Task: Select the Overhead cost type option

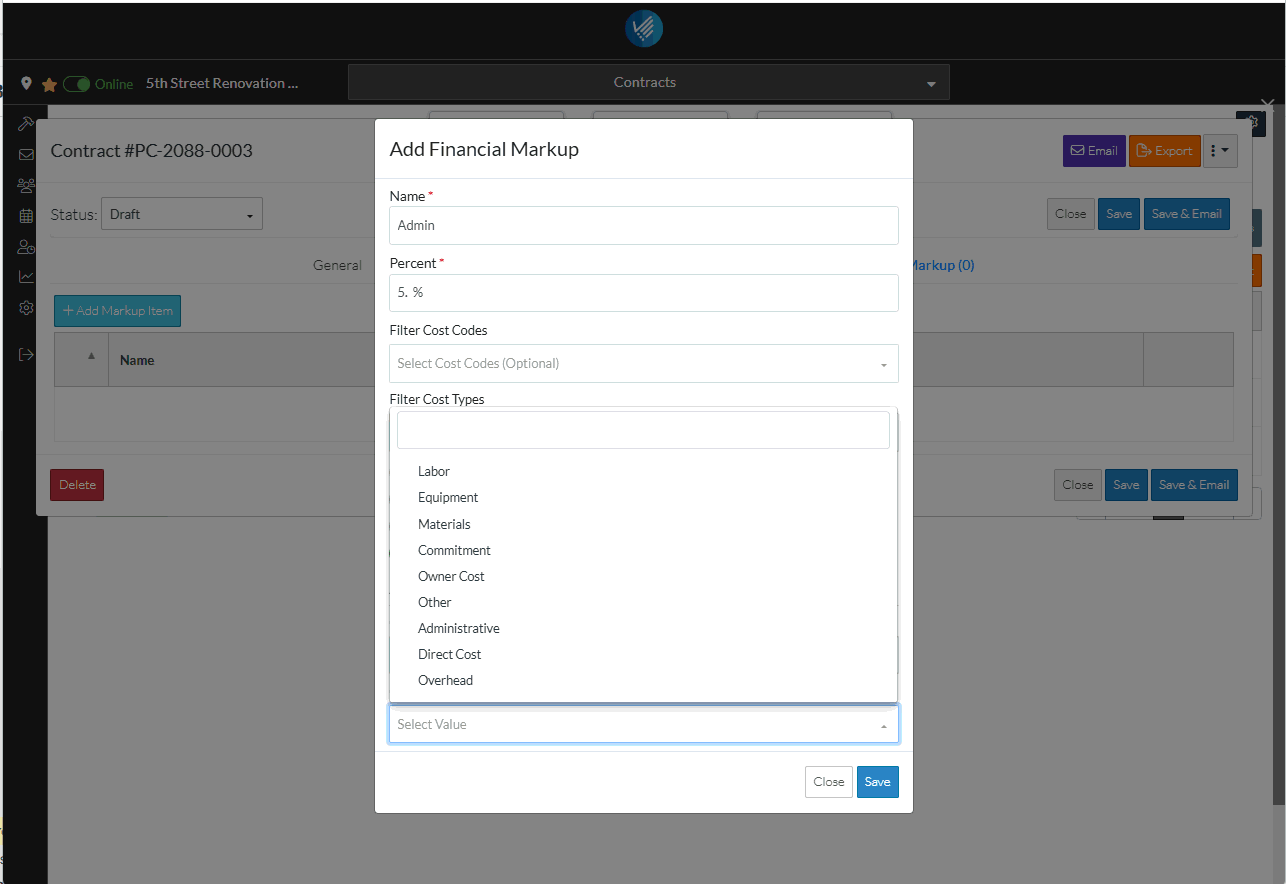Action: pyautogui.click(x=446, y=680)
